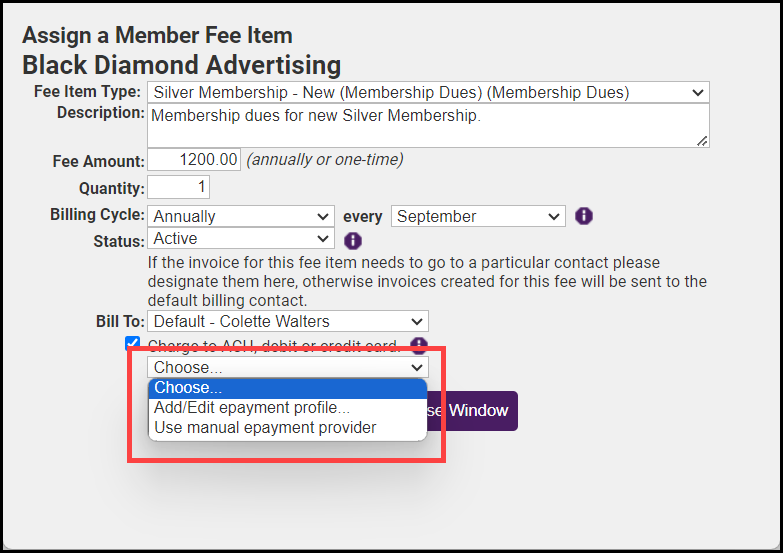
Task: Click the info icon next to Status
Action: pos(352,240)
